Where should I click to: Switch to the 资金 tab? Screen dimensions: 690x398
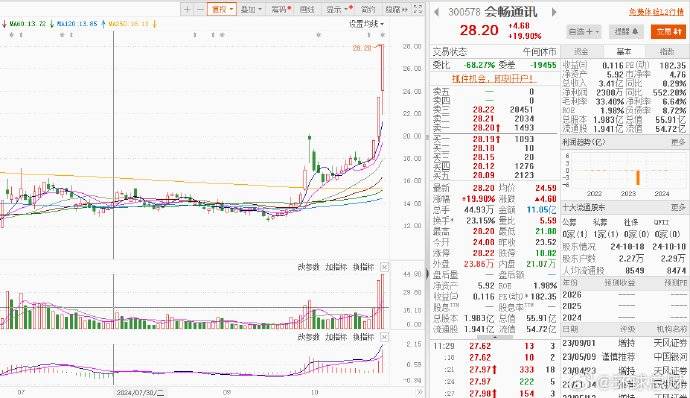(x=581, y=52)
